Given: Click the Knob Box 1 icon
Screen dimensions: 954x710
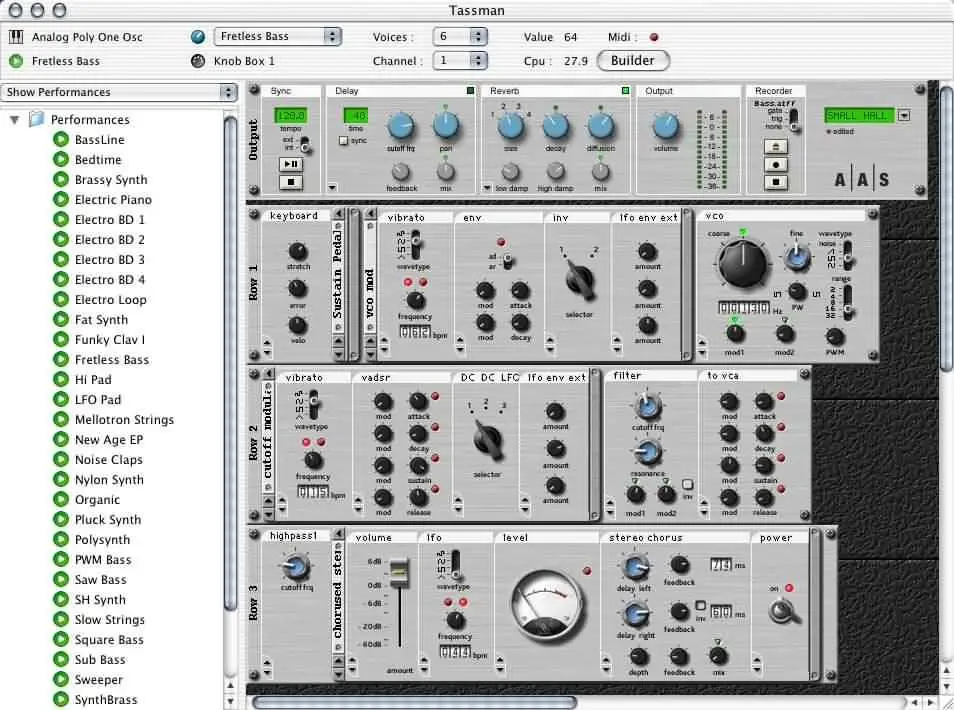Looking at the screenshot, I should 198,61.
